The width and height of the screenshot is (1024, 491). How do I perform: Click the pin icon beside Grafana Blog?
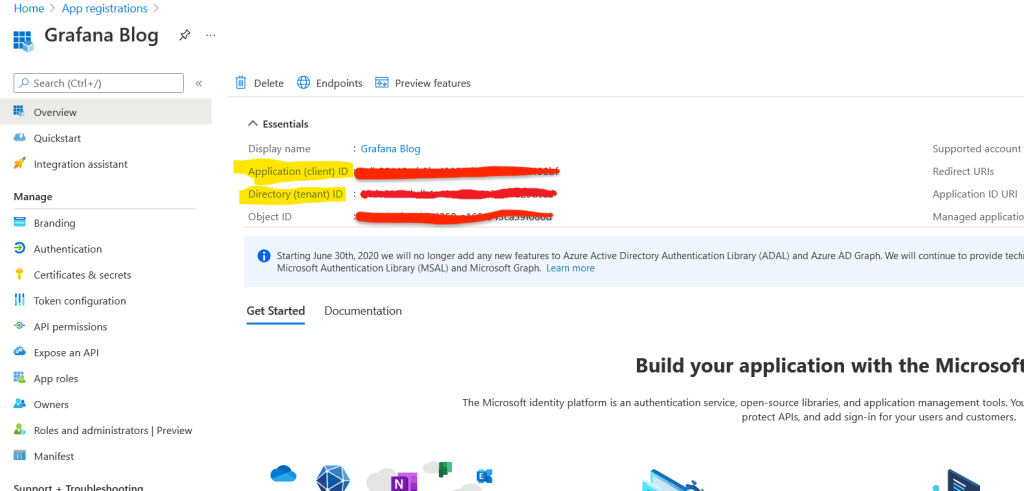[184, 35]
